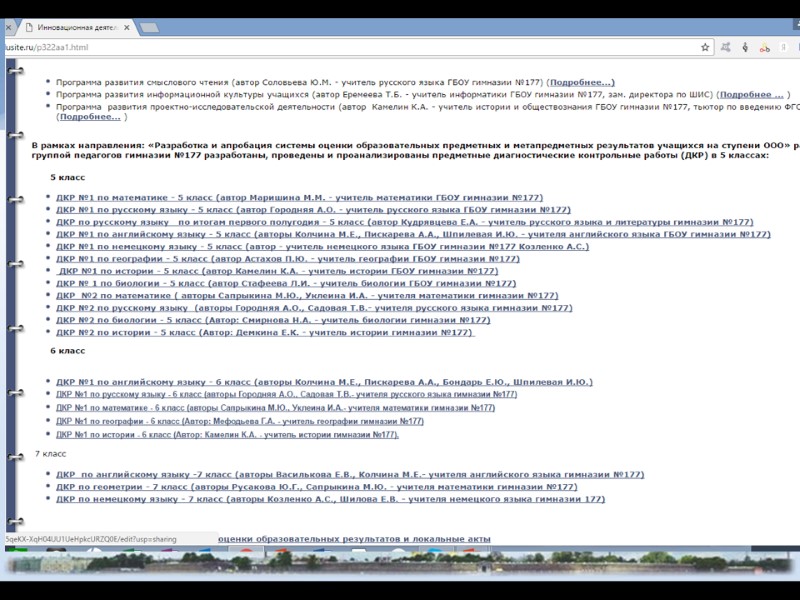
Task: Open ДКР по английскому языку 7 класс
Action: [350, 474]
